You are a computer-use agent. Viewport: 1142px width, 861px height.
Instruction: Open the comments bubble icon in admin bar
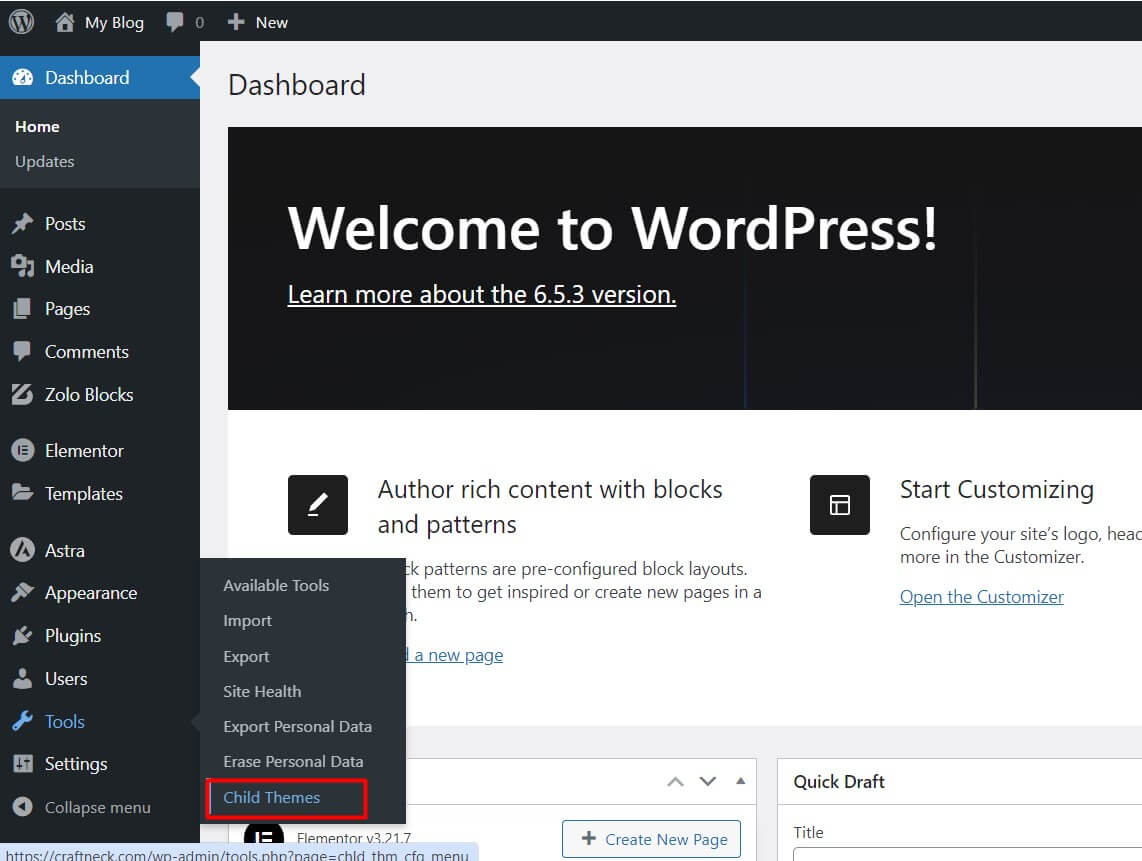coord(175,22)
